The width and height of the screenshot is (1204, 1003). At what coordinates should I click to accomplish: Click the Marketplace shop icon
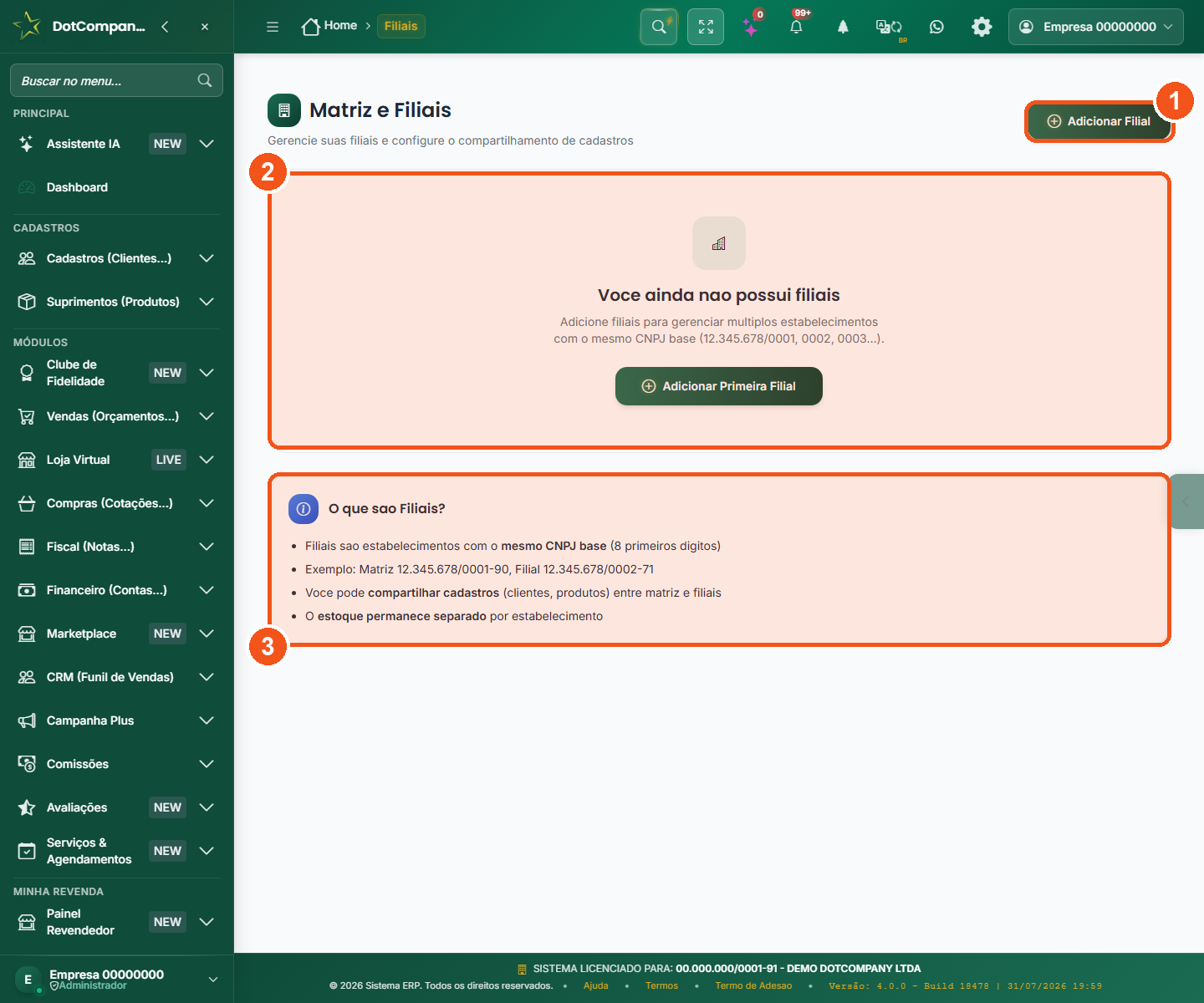[x=27, y=634]
